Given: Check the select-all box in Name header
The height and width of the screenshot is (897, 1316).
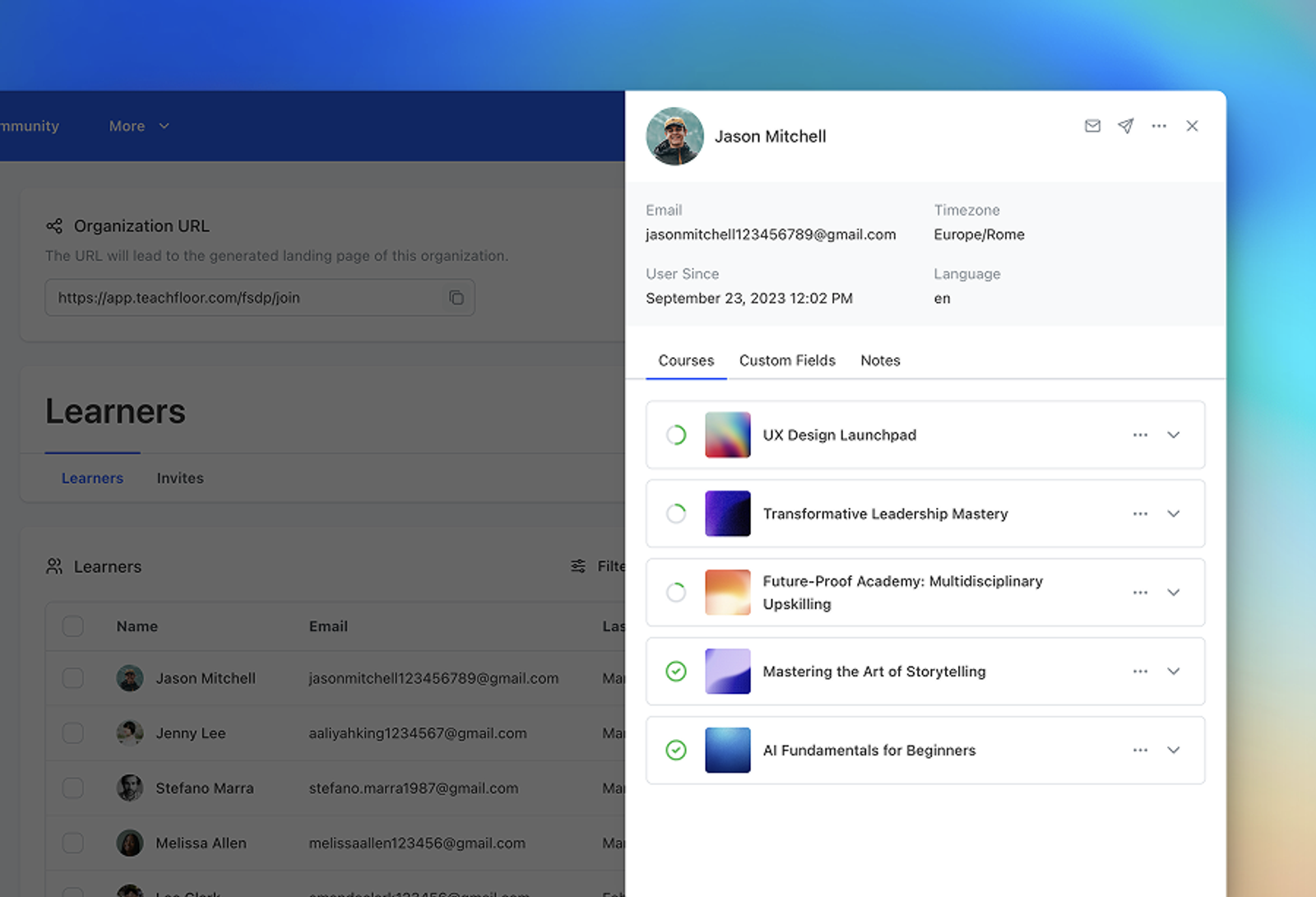Looking at the screenshot, I should [73, 626].
